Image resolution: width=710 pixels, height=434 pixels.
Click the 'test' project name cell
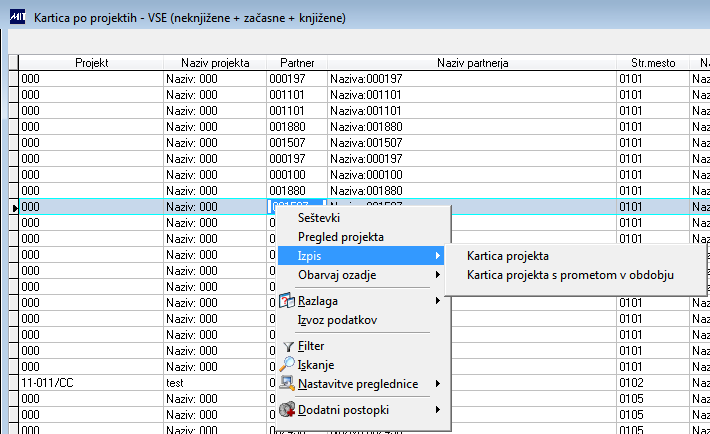pos(215,383)
